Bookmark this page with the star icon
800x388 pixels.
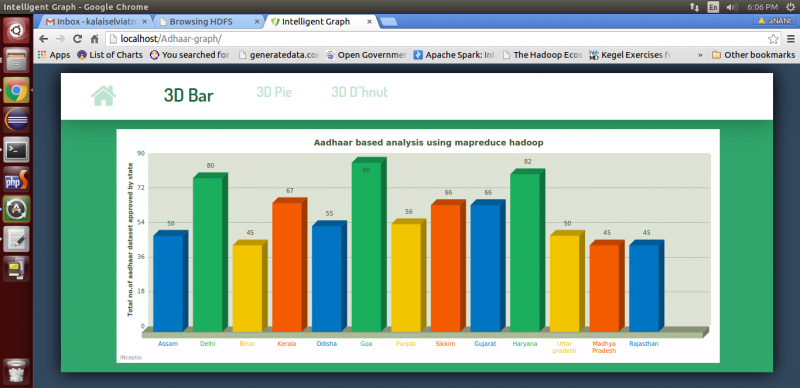pos(773,38)
